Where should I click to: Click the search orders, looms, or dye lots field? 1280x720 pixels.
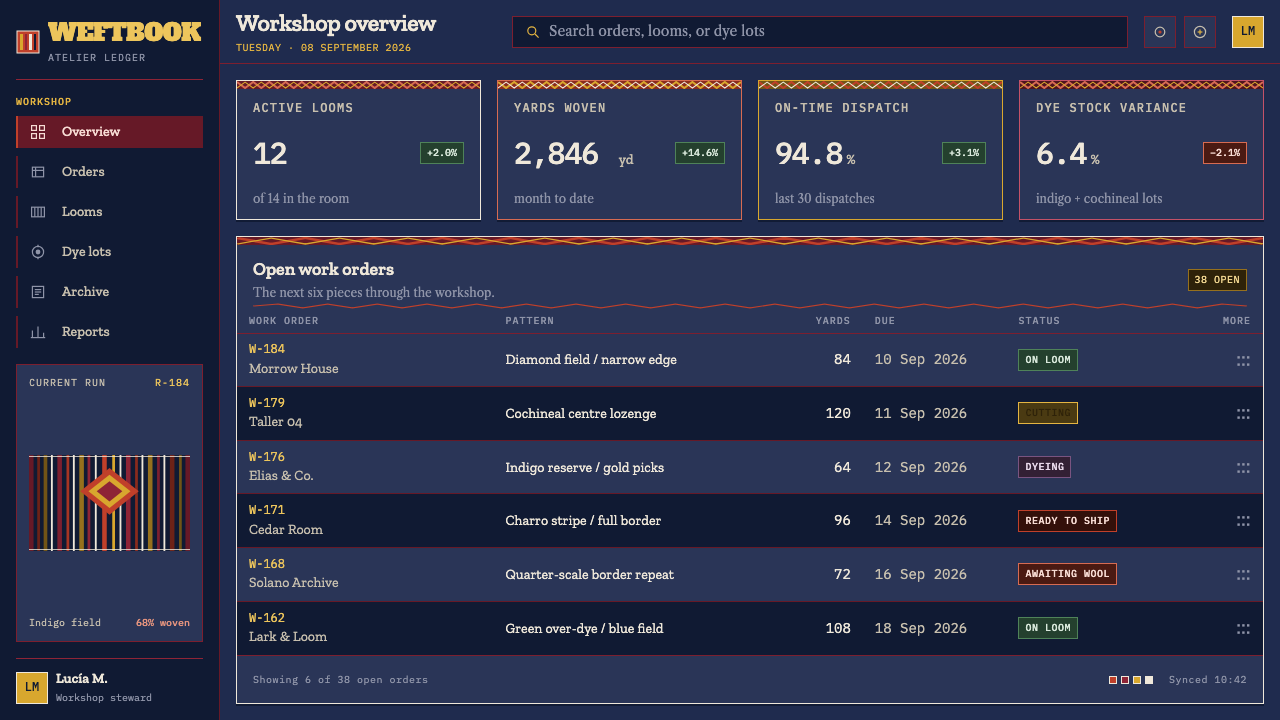[x=820, y=32]
